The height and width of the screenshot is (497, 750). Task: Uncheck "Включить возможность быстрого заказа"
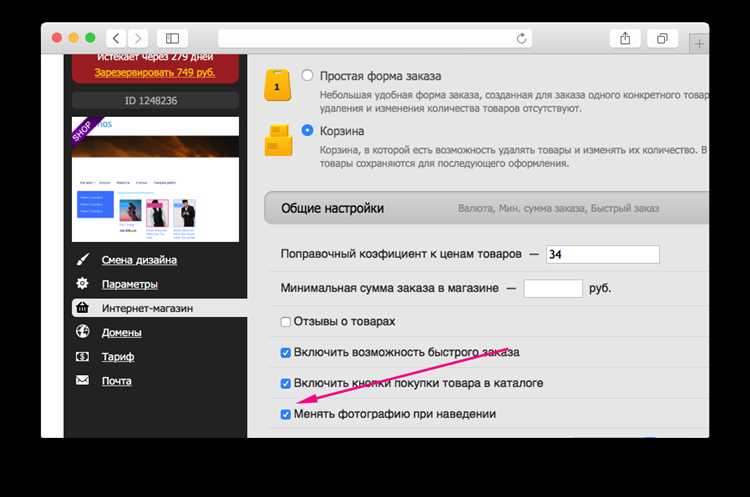(286, 353)
